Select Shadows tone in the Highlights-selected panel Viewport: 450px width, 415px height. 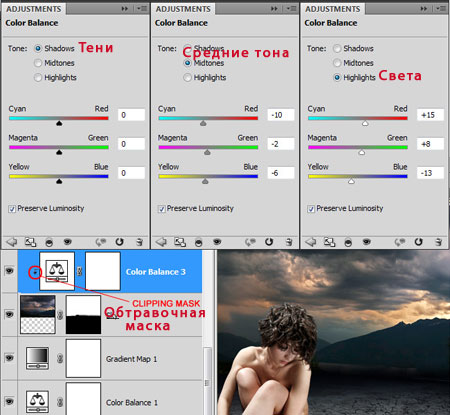click(x=337, y=48)
